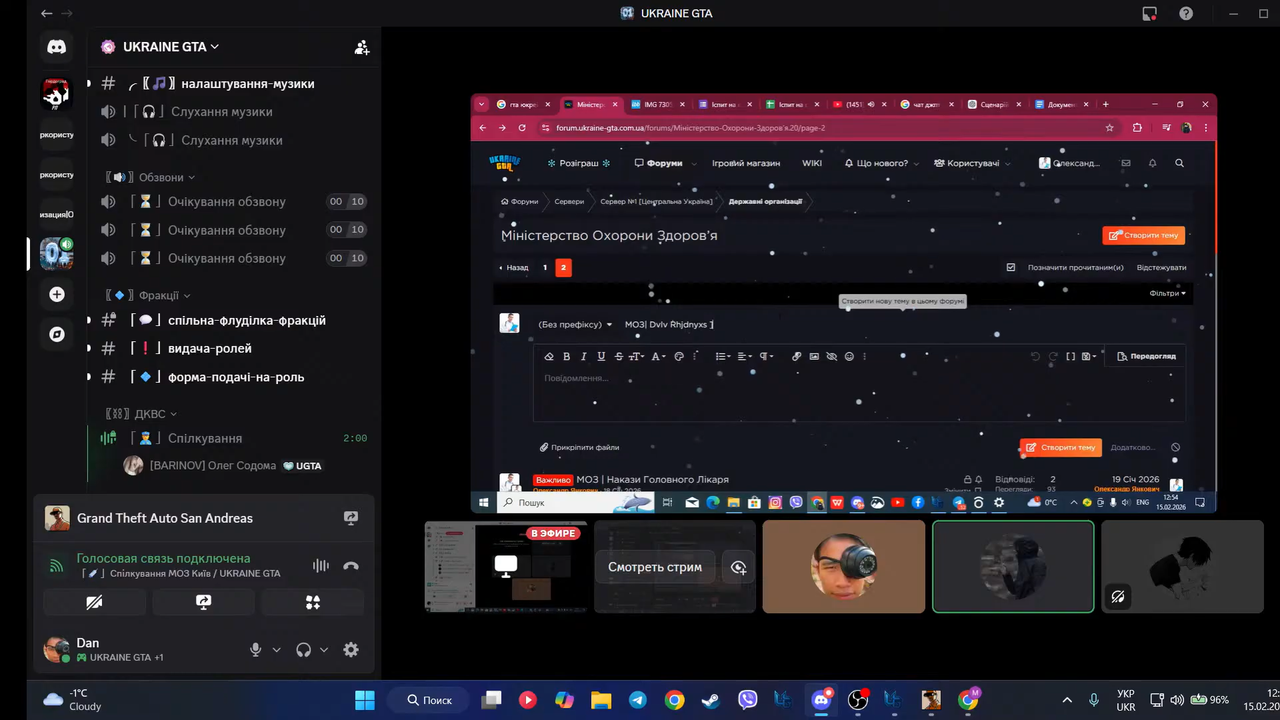Click the Передогляд button in streamed editor
The width and height of the screenshot is (1280, 720).
pyautogui.click(x=1146, y=356)
